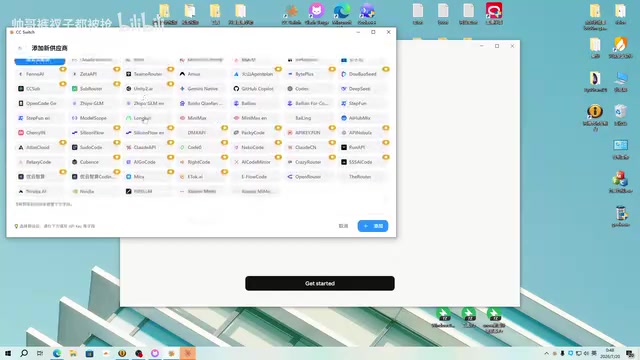Viewport: 640px width, 360px height.
Task: Go back using the arrow beside 添加新供应商
Action: pos(20,48)
